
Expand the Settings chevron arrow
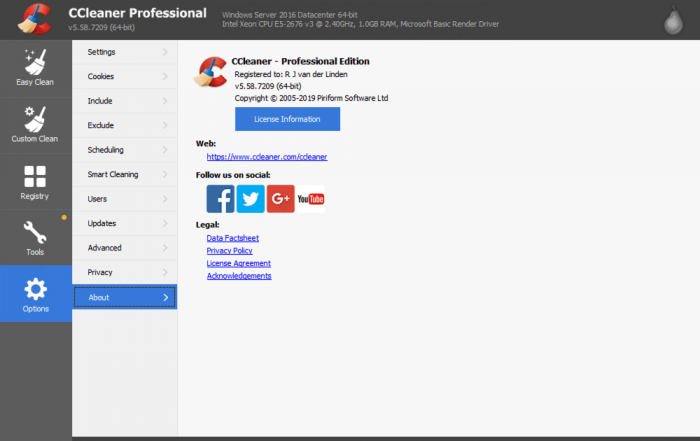point(165,51)
